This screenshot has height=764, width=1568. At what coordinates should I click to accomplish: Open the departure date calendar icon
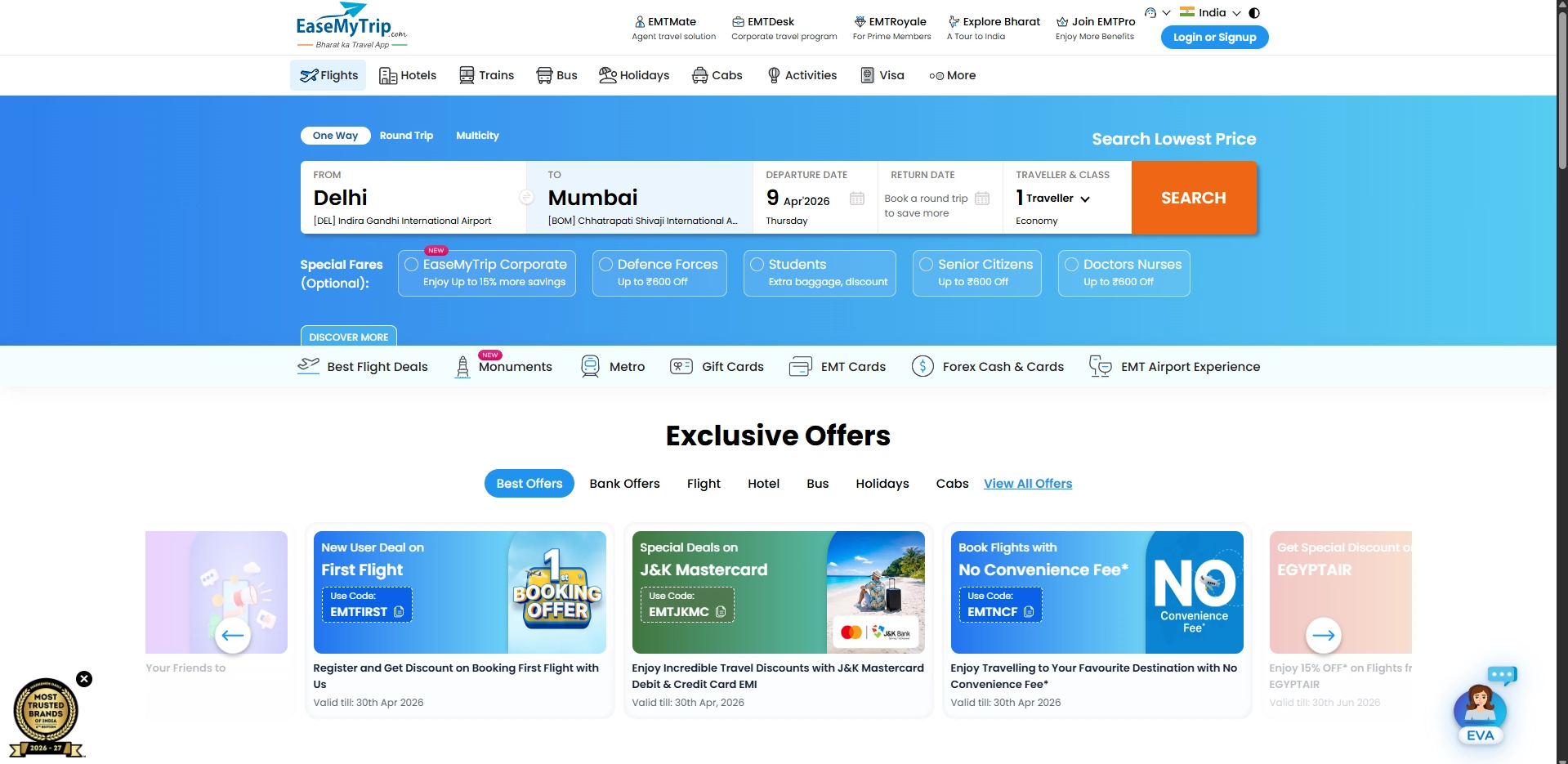click(x=856, y=199)
